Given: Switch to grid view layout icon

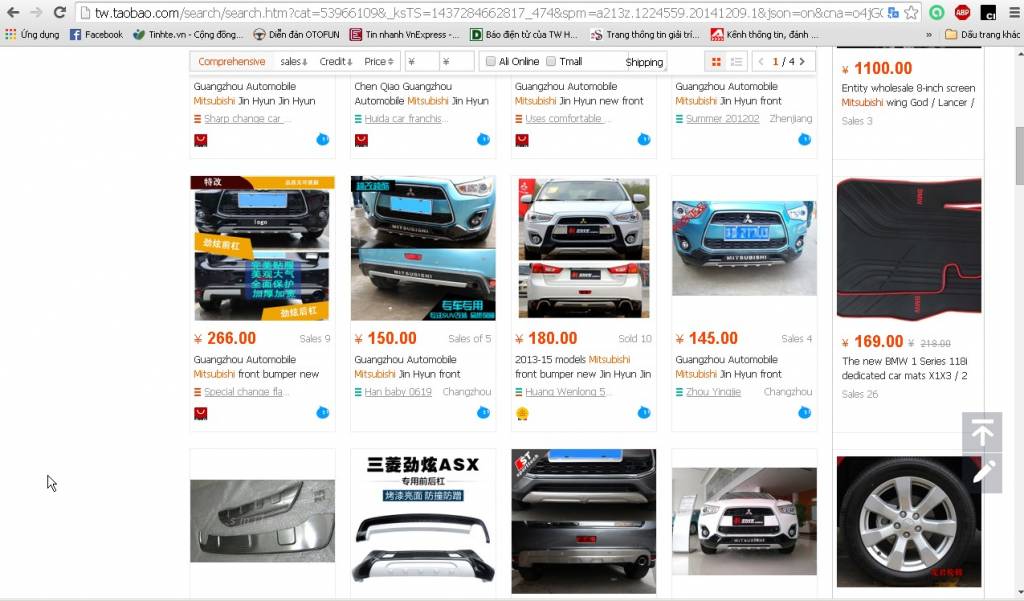Looking at the screenshot, I should click(x=716, y=61).
